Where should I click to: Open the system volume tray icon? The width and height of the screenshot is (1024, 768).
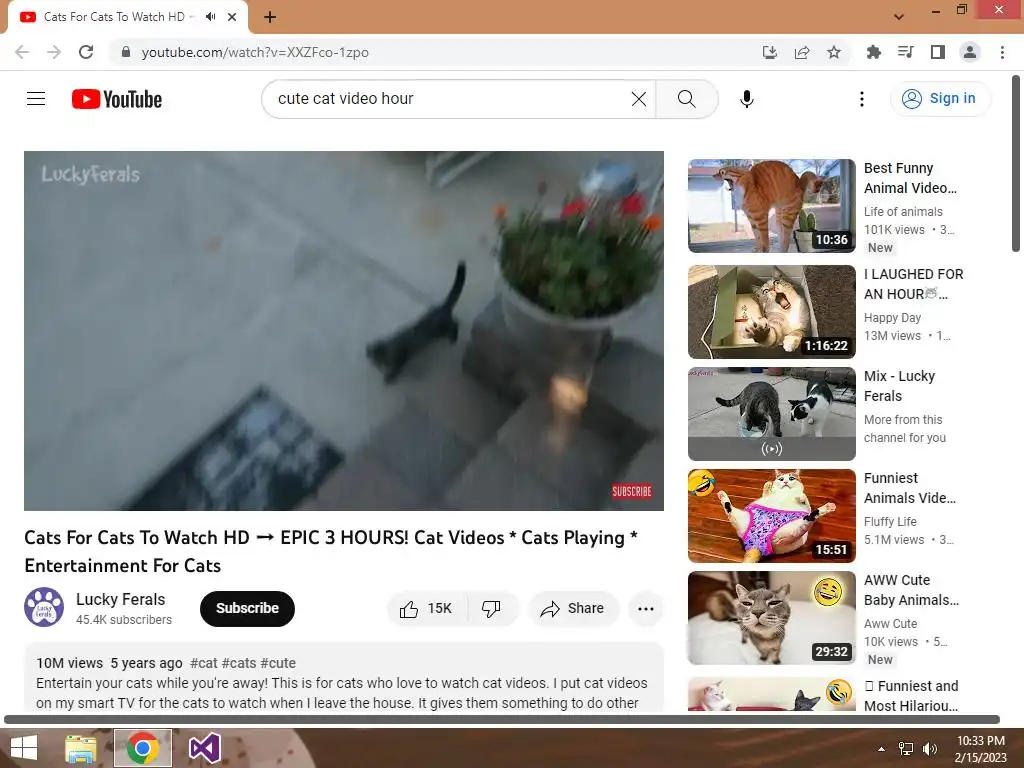click(929, 749)
